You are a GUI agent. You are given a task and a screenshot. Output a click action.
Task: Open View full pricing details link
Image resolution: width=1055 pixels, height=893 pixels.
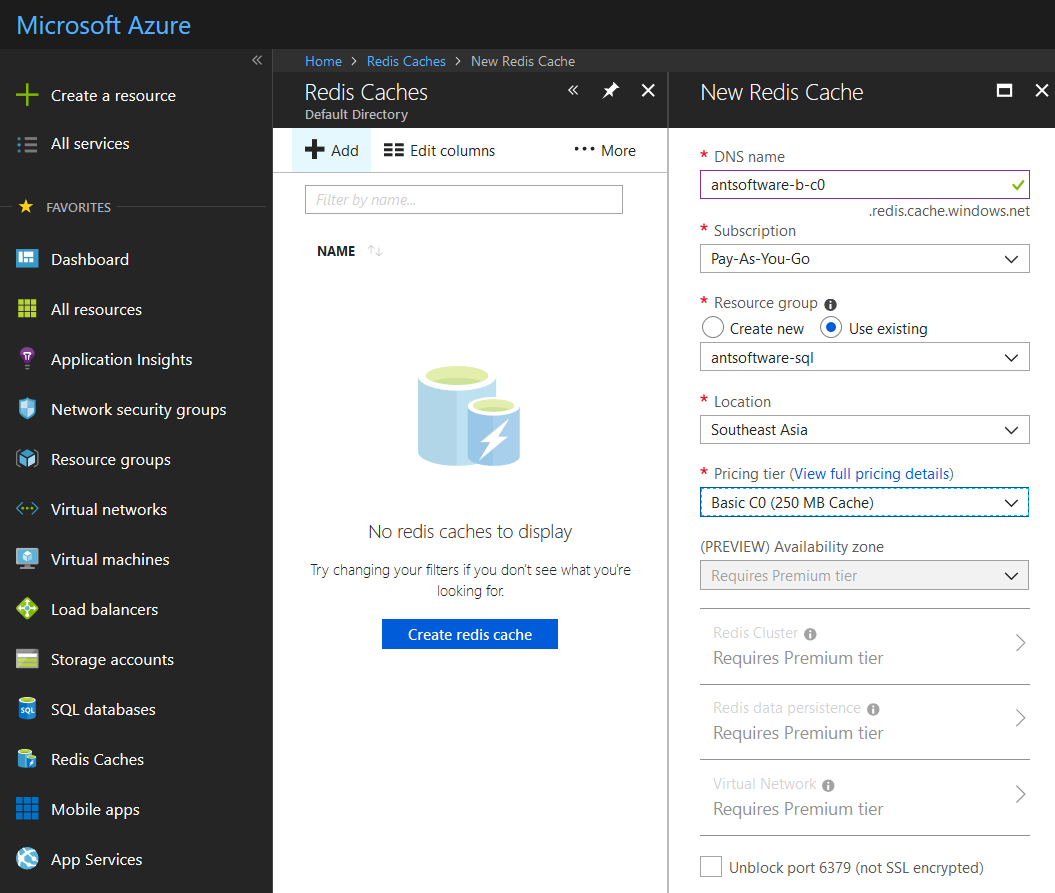pyautogui.click(x=871, y=474)
